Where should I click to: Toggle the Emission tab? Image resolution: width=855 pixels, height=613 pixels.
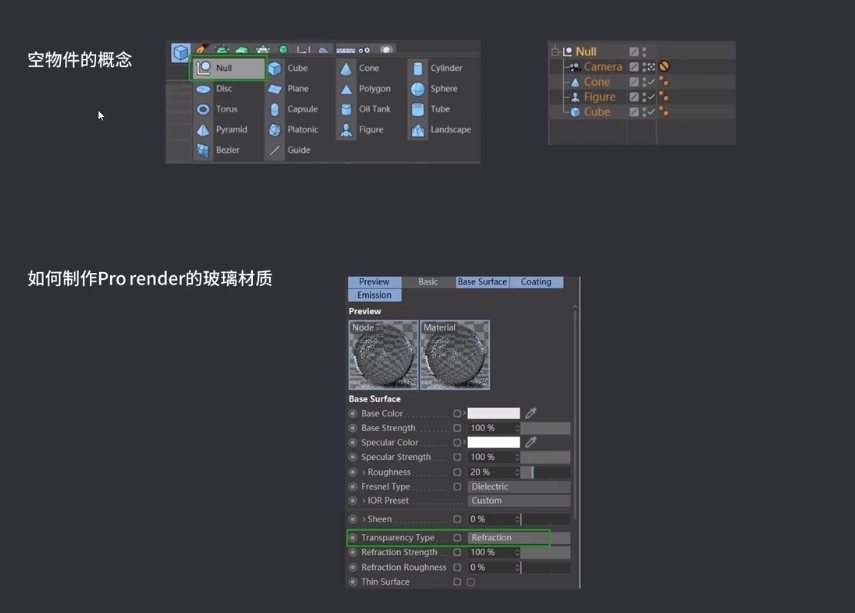374,295
